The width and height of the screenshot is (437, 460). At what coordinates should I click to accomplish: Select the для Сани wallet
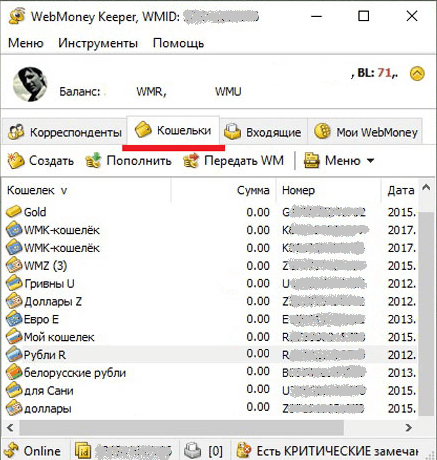point(210,390)
